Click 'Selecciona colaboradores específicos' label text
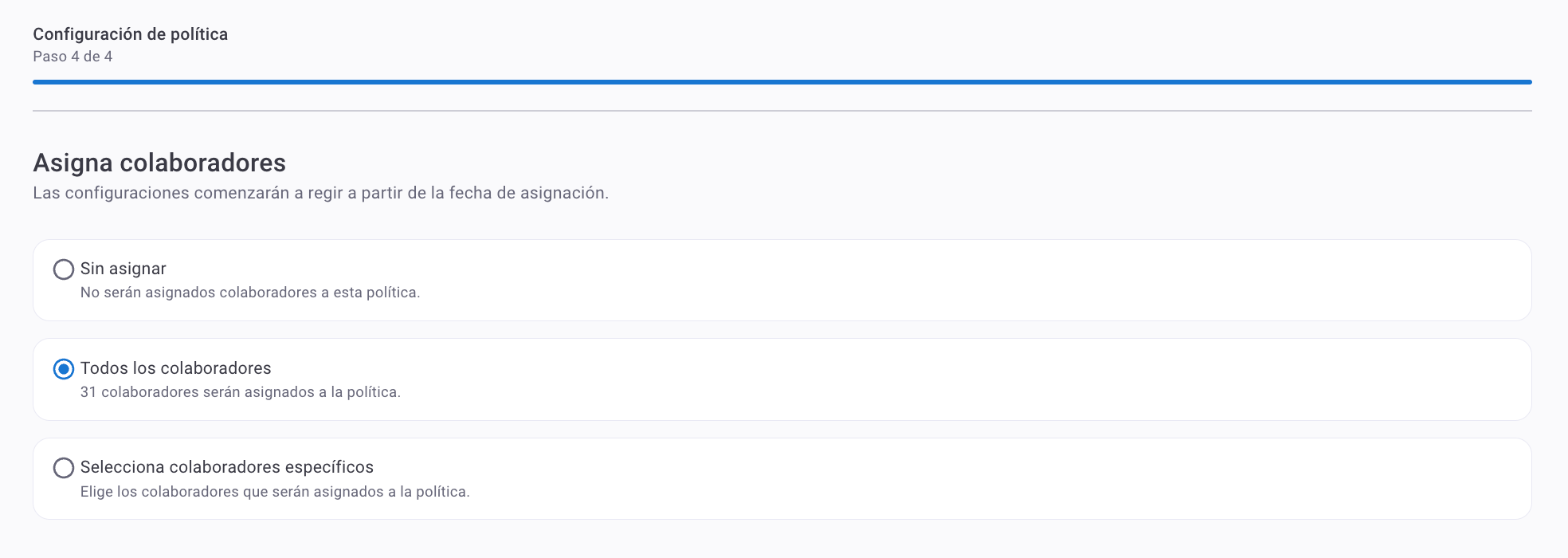Image resolution: width=1568 pixels, height=558 pixels. 227,467
